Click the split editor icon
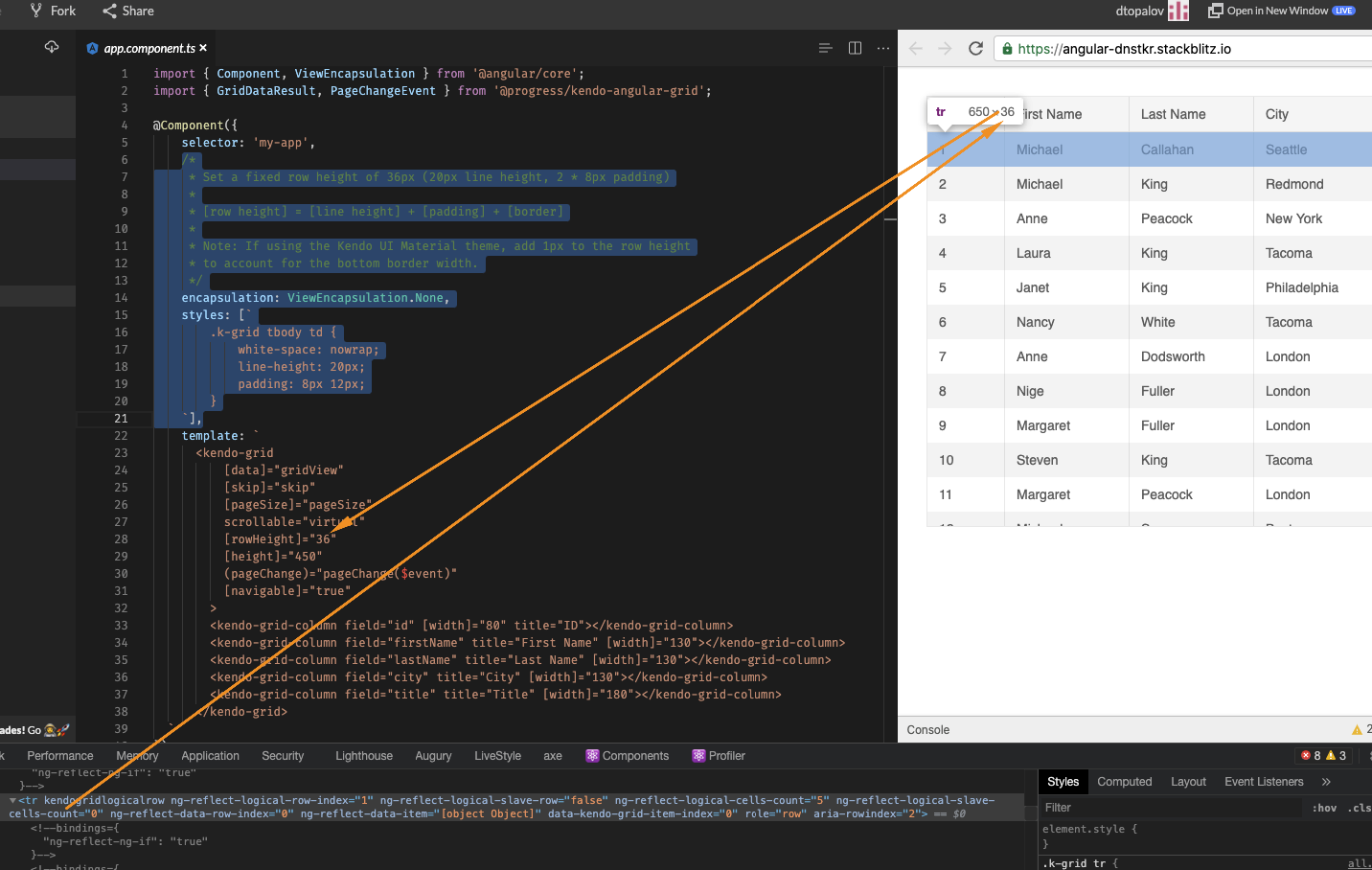The height and width of the screenshot is (870, 1372). (855, 48)
